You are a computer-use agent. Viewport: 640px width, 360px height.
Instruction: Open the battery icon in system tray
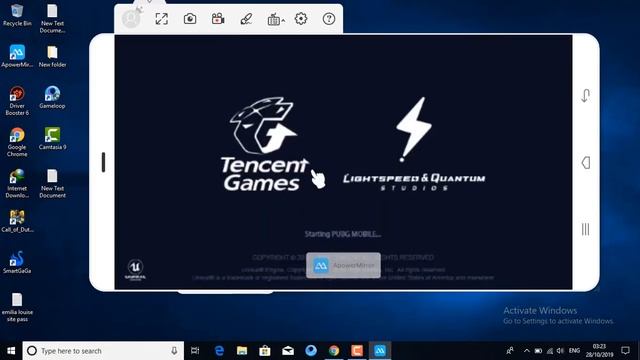click(x=538, y=351)
